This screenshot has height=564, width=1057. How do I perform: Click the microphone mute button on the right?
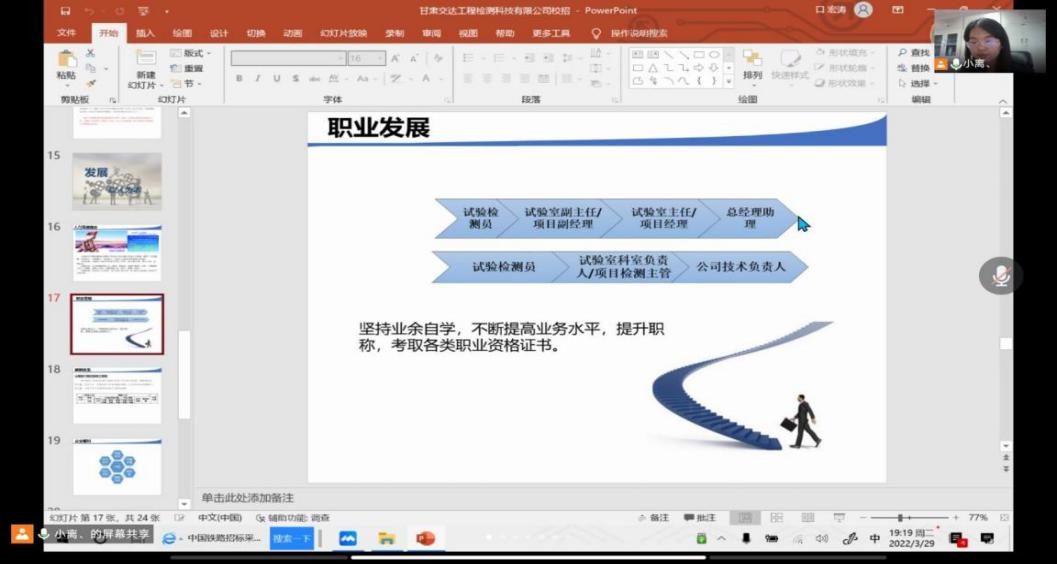[1001, 276]
